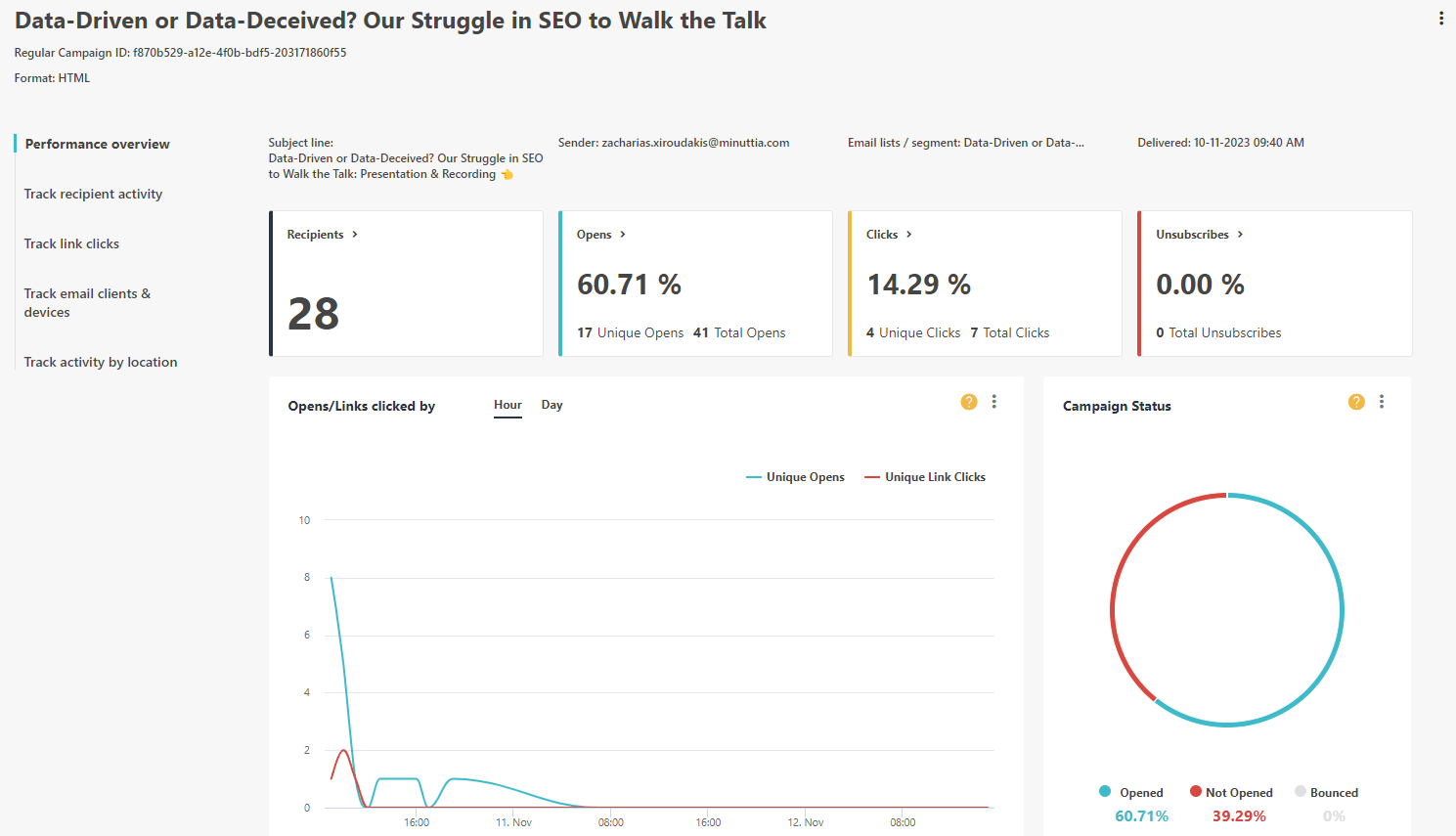The width and height of the screenshot is (1456, 836).
Task: Click the red Unique Link Clicks peak
Action: [x=343, y=750]
